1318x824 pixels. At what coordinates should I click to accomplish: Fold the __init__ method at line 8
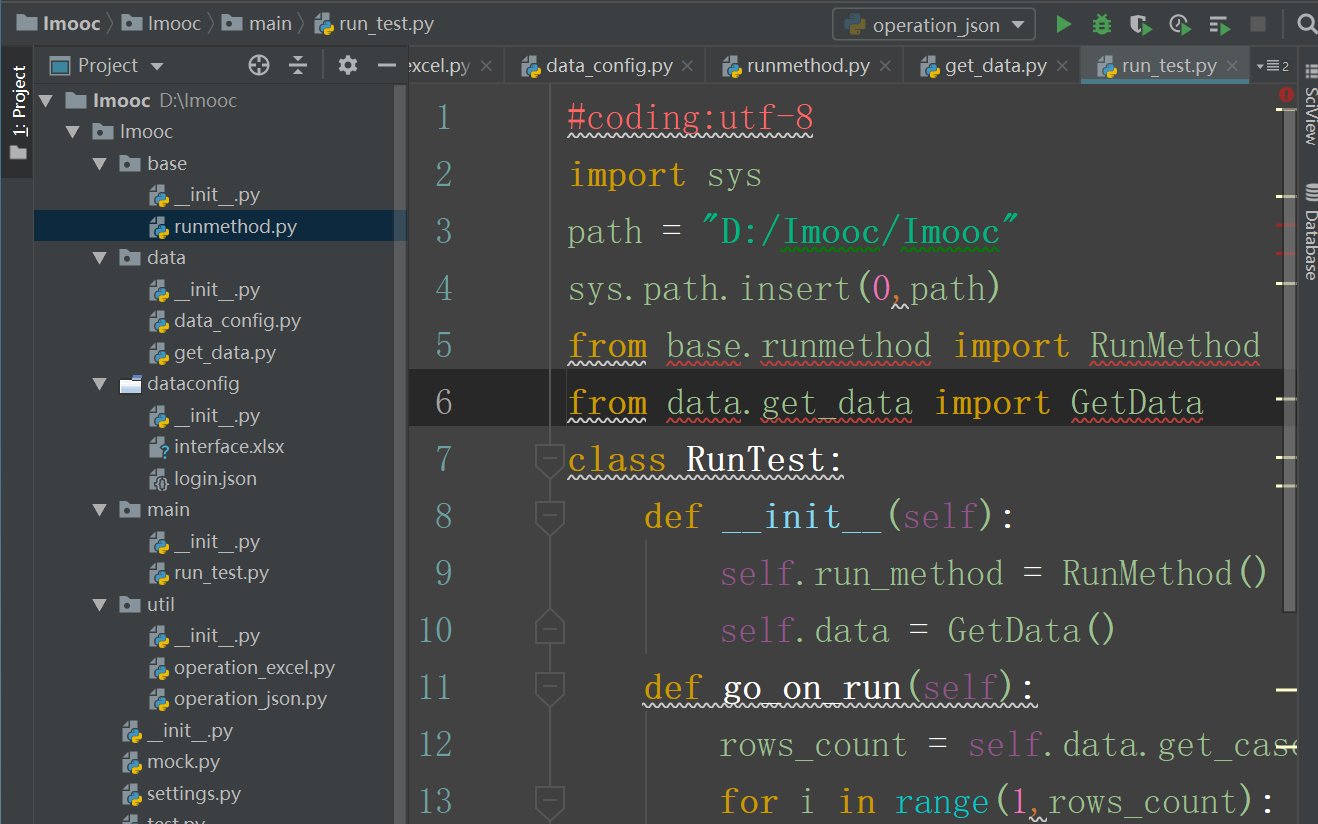tap(549, 517)
